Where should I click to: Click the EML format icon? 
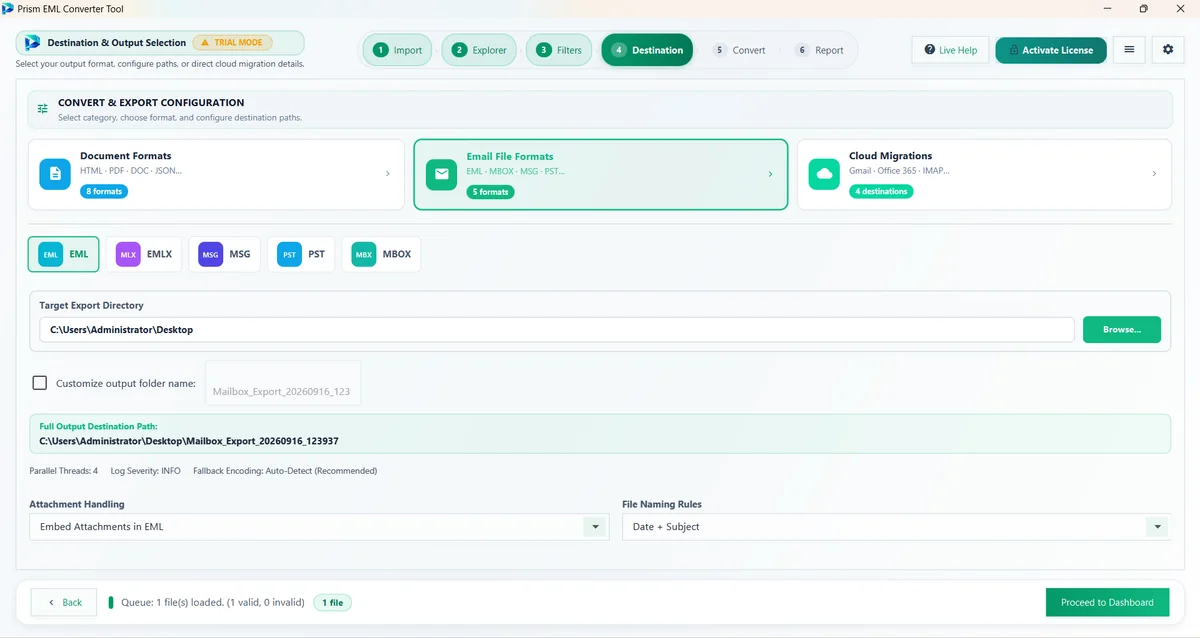tap(50, 255)
